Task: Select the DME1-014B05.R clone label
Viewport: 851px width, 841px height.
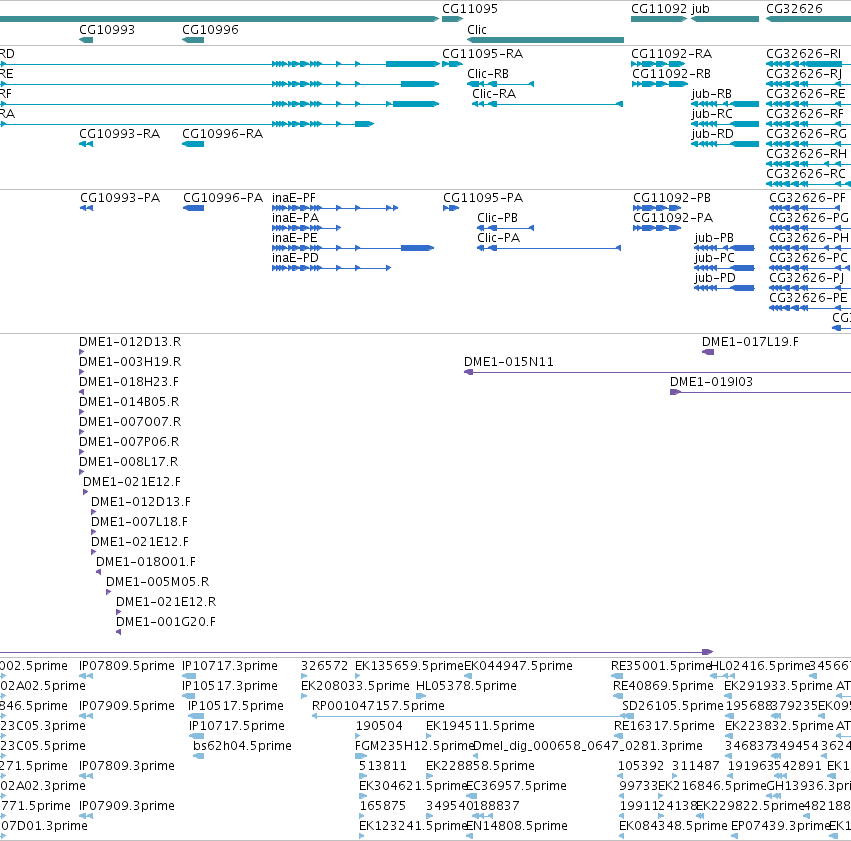Action: click(129, 402)
